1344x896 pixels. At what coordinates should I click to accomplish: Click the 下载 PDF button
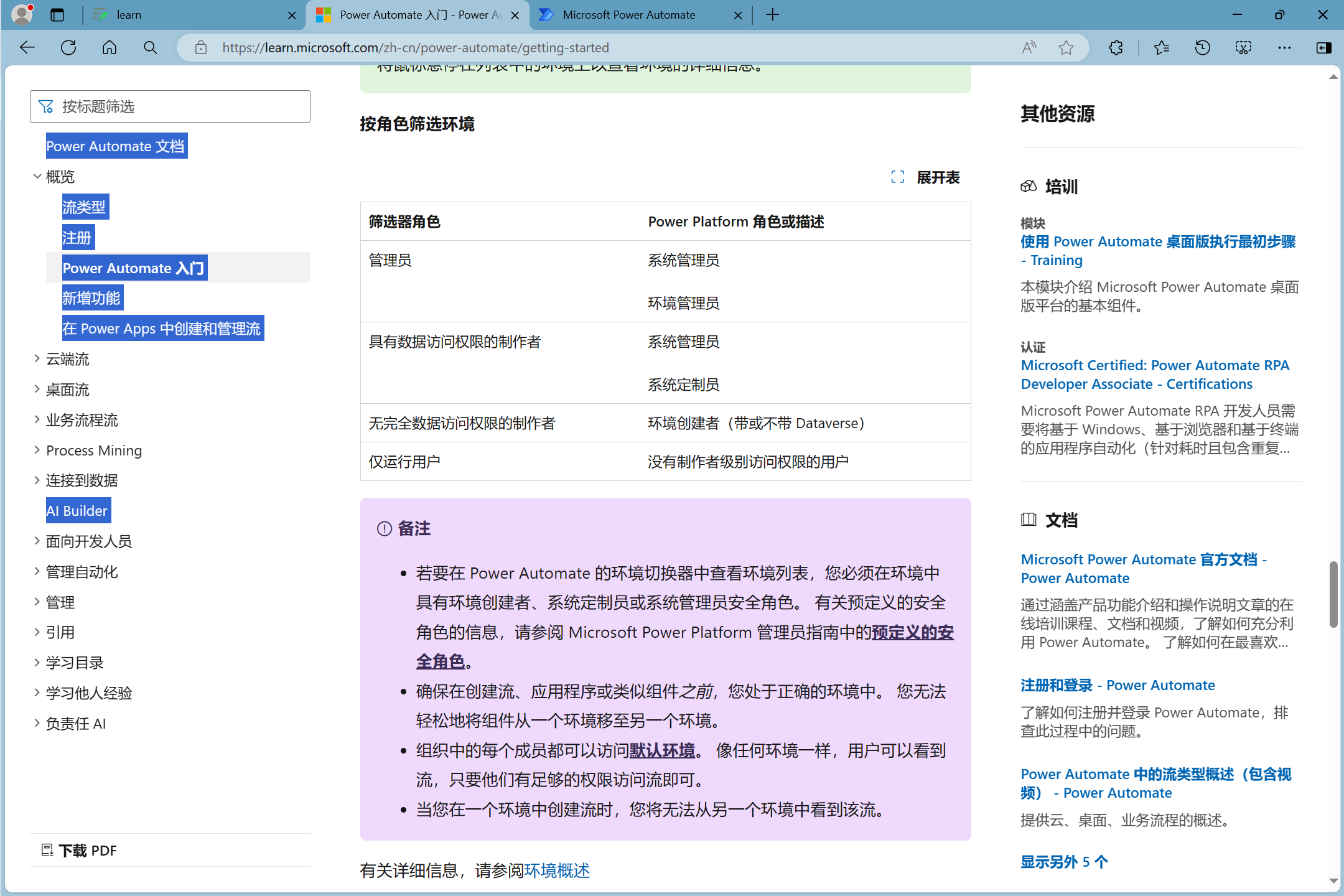pyautogui.click(x=79, y=850)
